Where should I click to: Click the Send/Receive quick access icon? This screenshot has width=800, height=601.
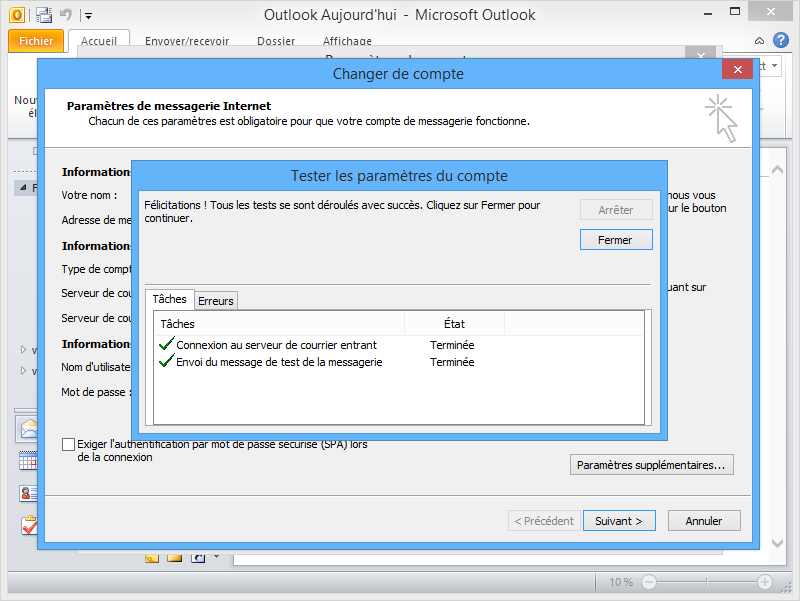(44, 15)
